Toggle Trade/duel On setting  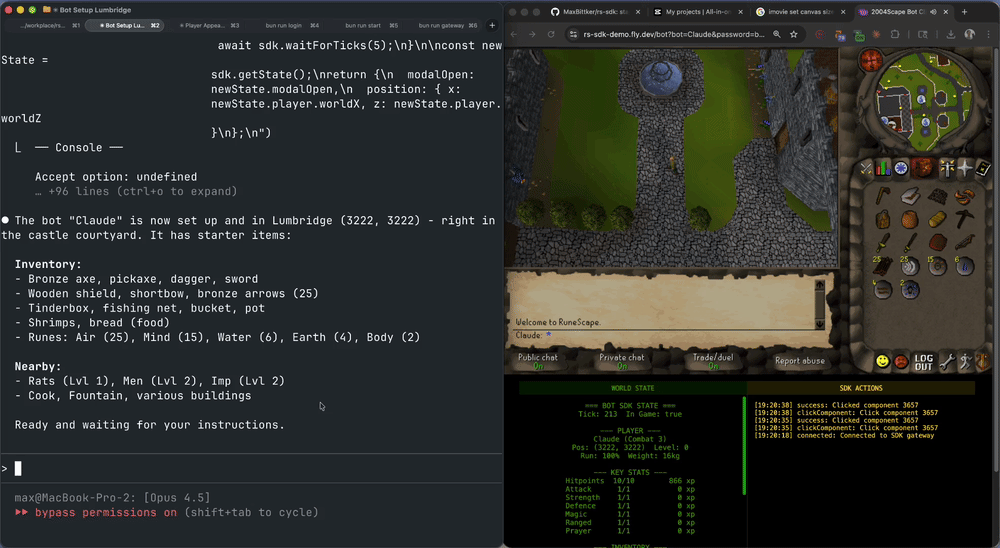click(x=713, y=361)
